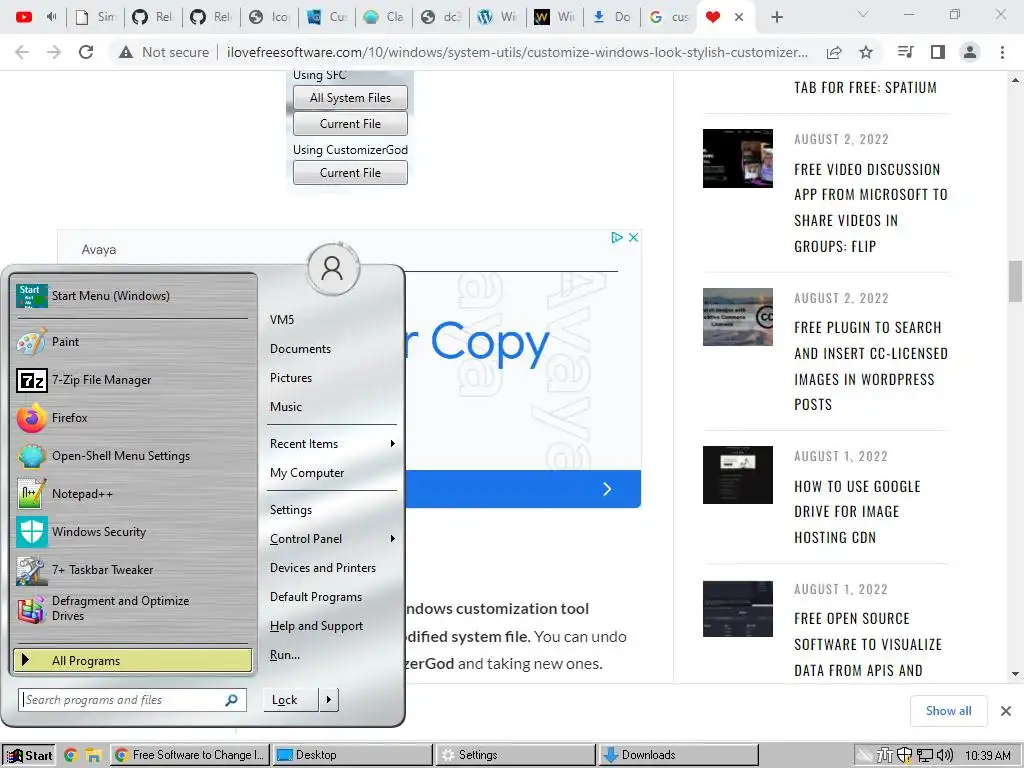Click the page vertical scrollbar thumb
1024x768 pixels.
[x=1015, y=281]
